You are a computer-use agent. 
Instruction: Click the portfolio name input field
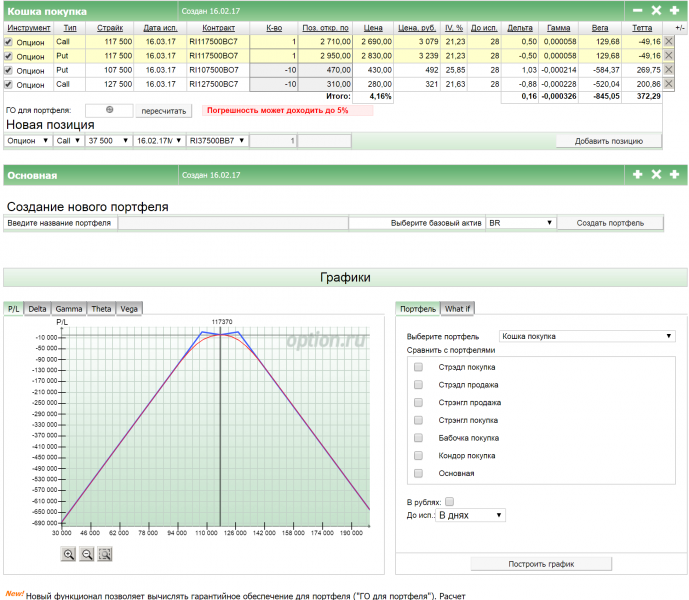coord(233,223)
